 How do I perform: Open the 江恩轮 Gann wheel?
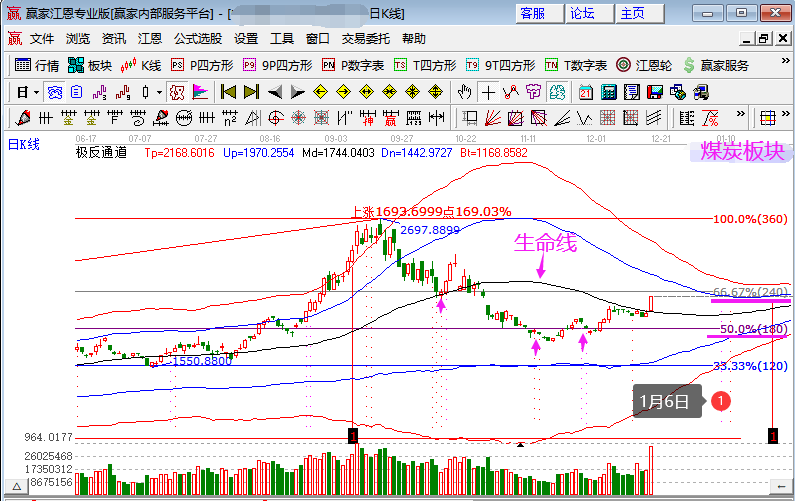(x=644, y=65)
